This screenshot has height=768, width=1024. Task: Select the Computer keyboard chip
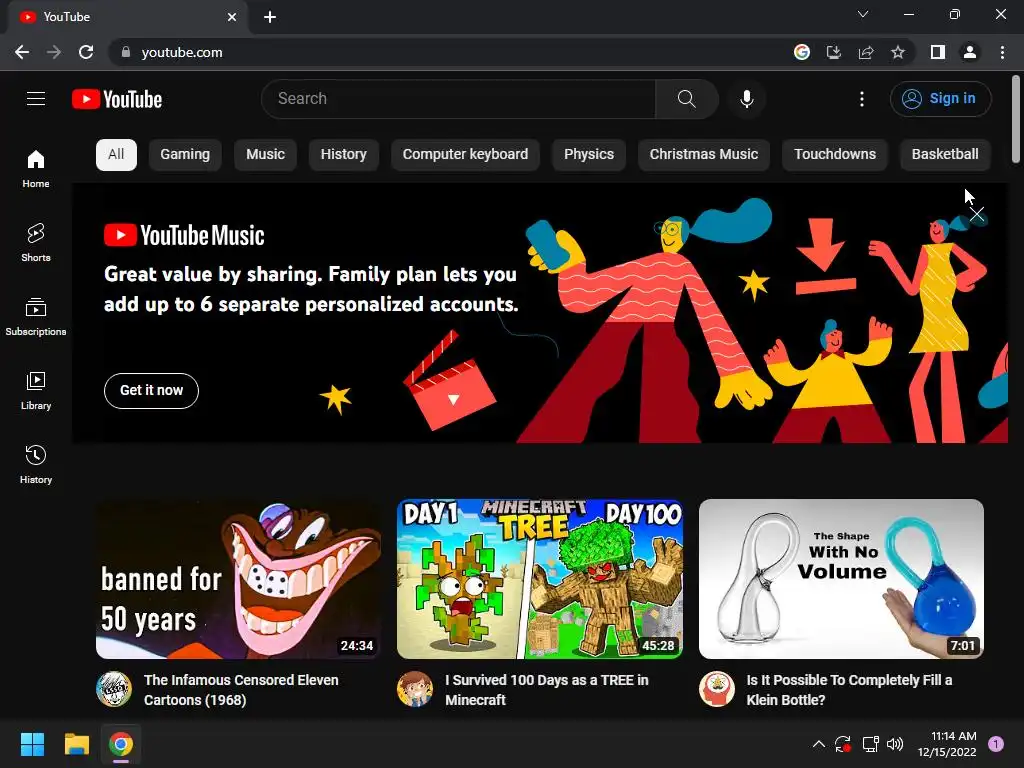point(466,155)
